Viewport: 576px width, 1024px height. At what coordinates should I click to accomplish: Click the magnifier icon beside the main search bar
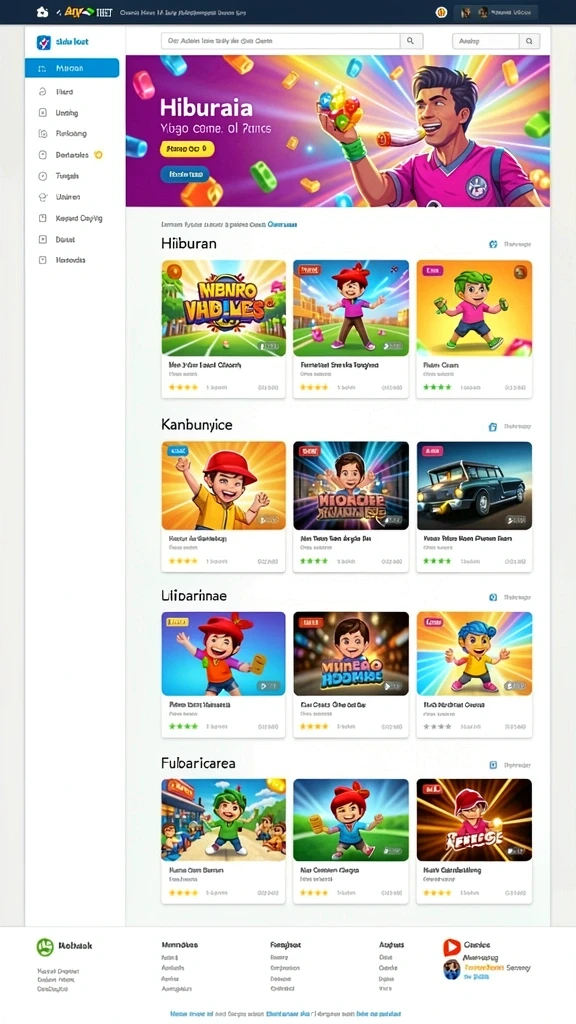pyautogui.click(x=411, y=40)
